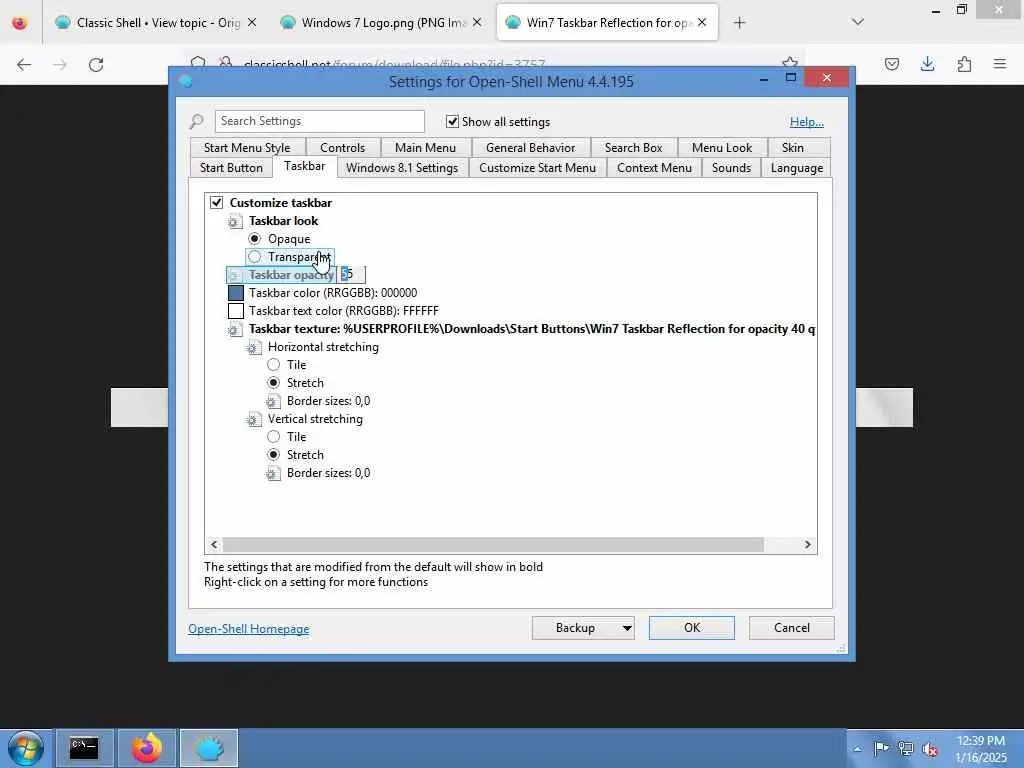Select Tile under Horizontal stretching
The image size is (1024, 768).
coord(274,364)
